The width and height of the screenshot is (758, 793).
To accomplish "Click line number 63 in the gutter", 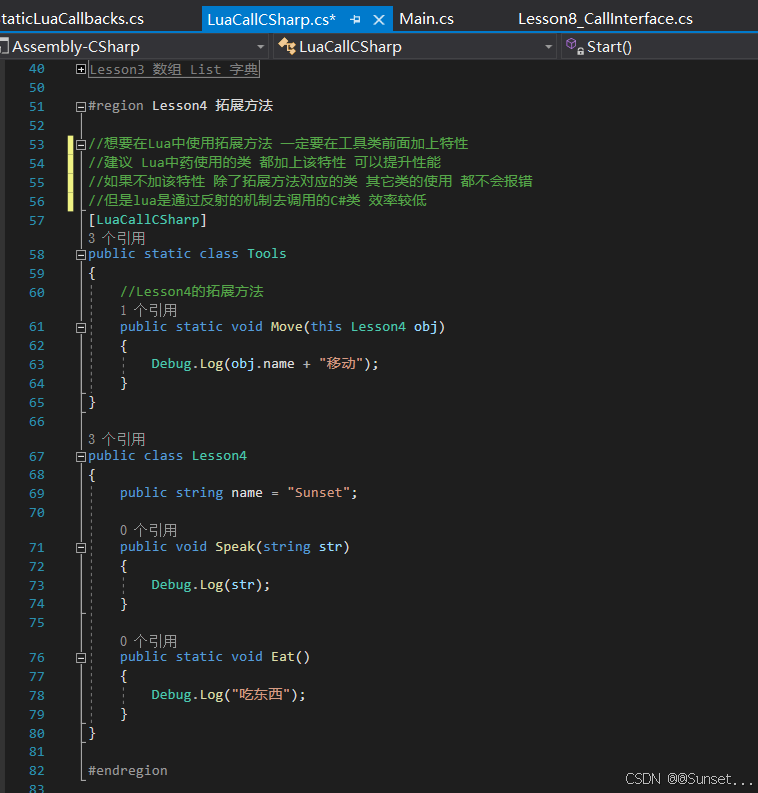I will (37, 364).
